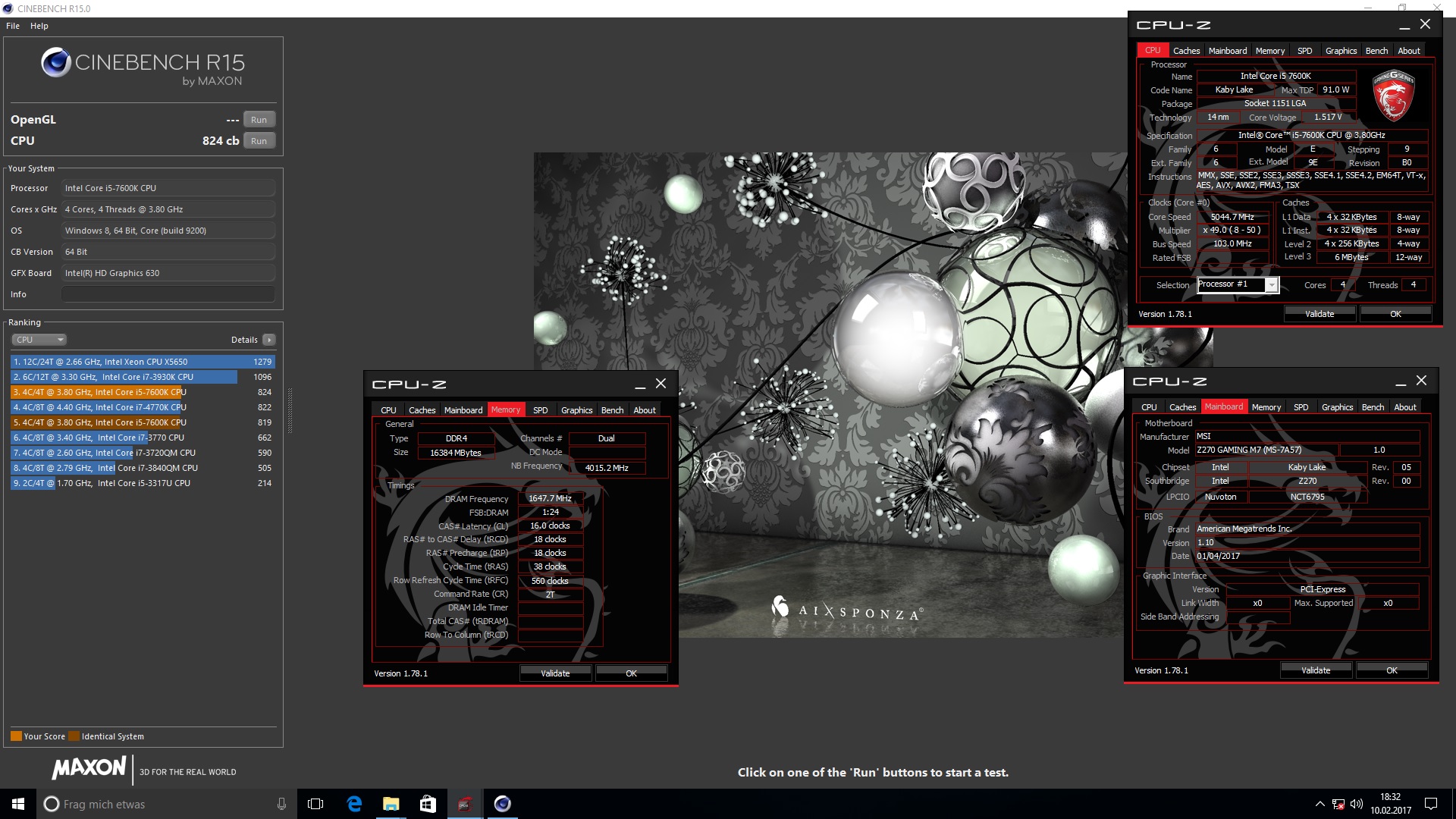Screen dimensions: 1456x819
Task: Open SPD tab in CPU-Z Memory window
Action: point(540,410)
